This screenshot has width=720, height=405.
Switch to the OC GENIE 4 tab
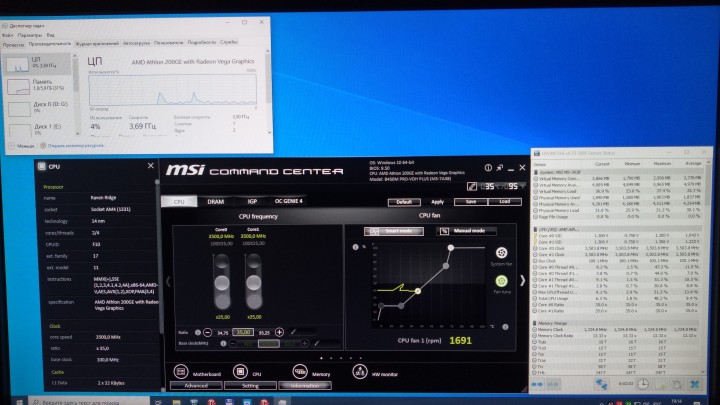point(288,201)
